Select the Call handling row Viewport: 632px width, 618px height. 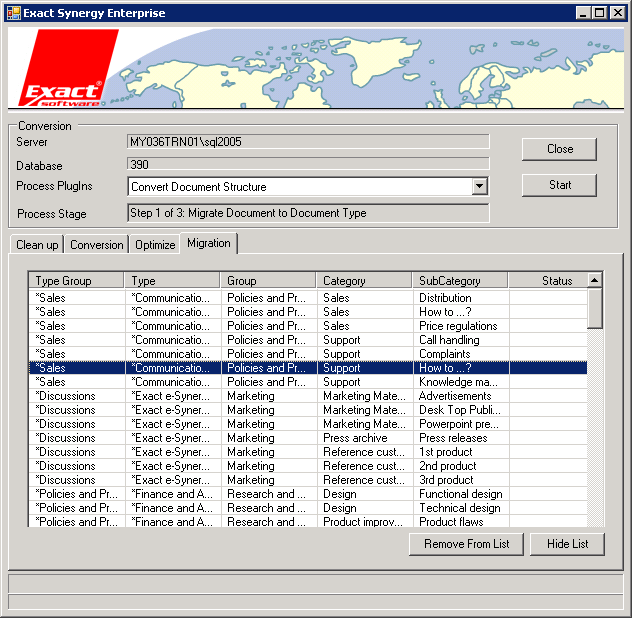(x=308, y=340)
